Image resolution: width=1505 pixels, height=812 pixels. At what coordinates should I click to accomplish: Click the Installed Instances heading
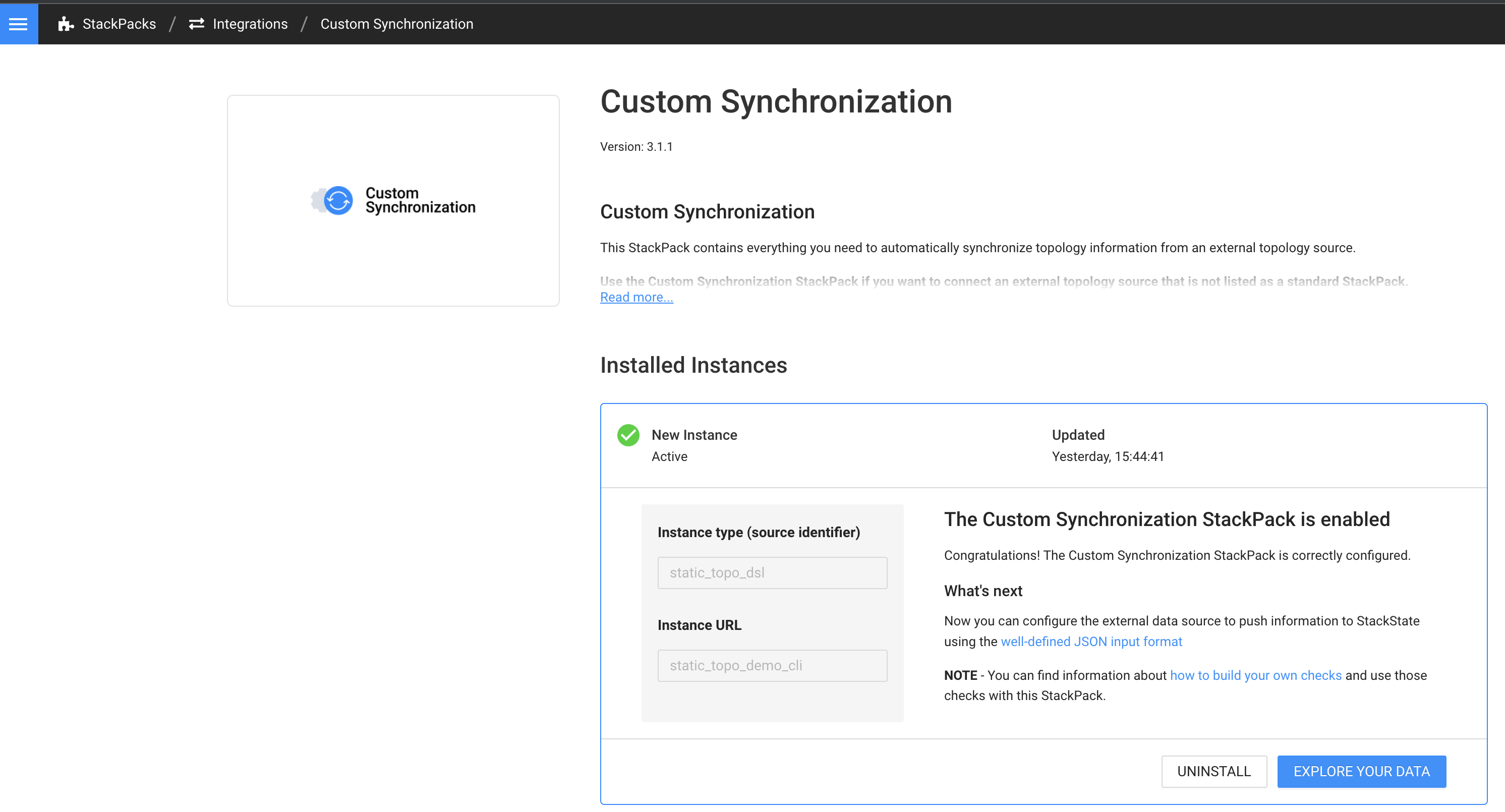coord(693,365)
